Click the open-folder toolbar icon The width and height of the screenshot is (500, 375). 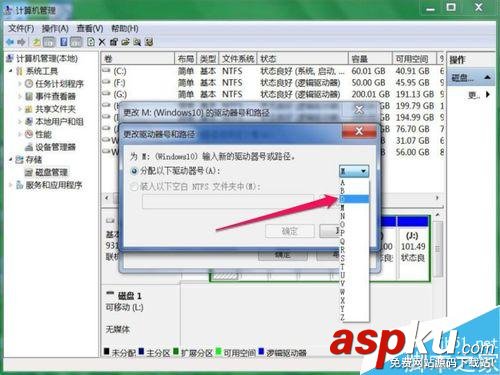click(125, 42)
